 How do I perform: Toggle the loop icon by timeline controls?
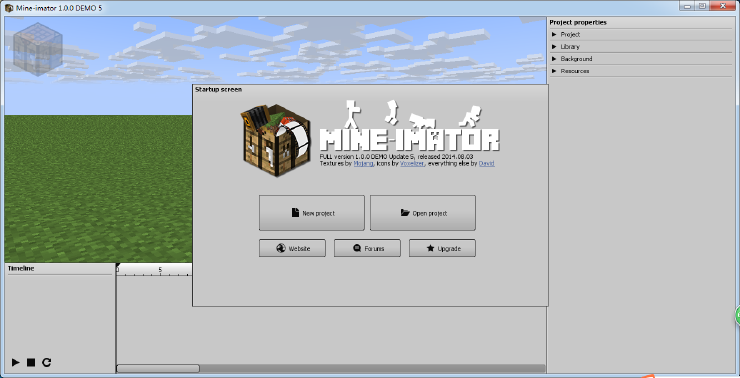[x=46, y=362]
